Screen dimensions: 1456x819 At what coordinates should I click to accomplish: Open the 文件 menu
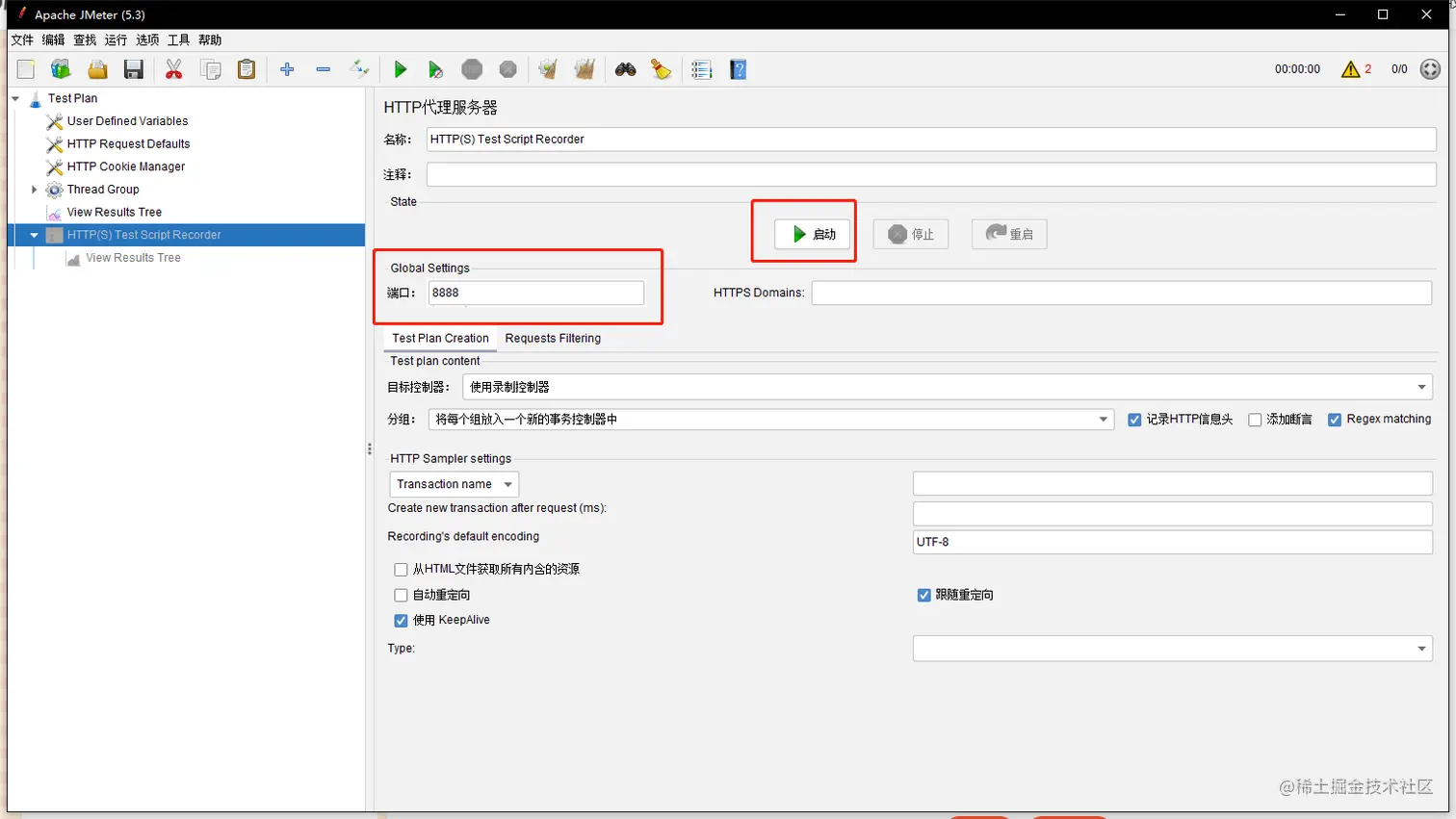[22, 40]
